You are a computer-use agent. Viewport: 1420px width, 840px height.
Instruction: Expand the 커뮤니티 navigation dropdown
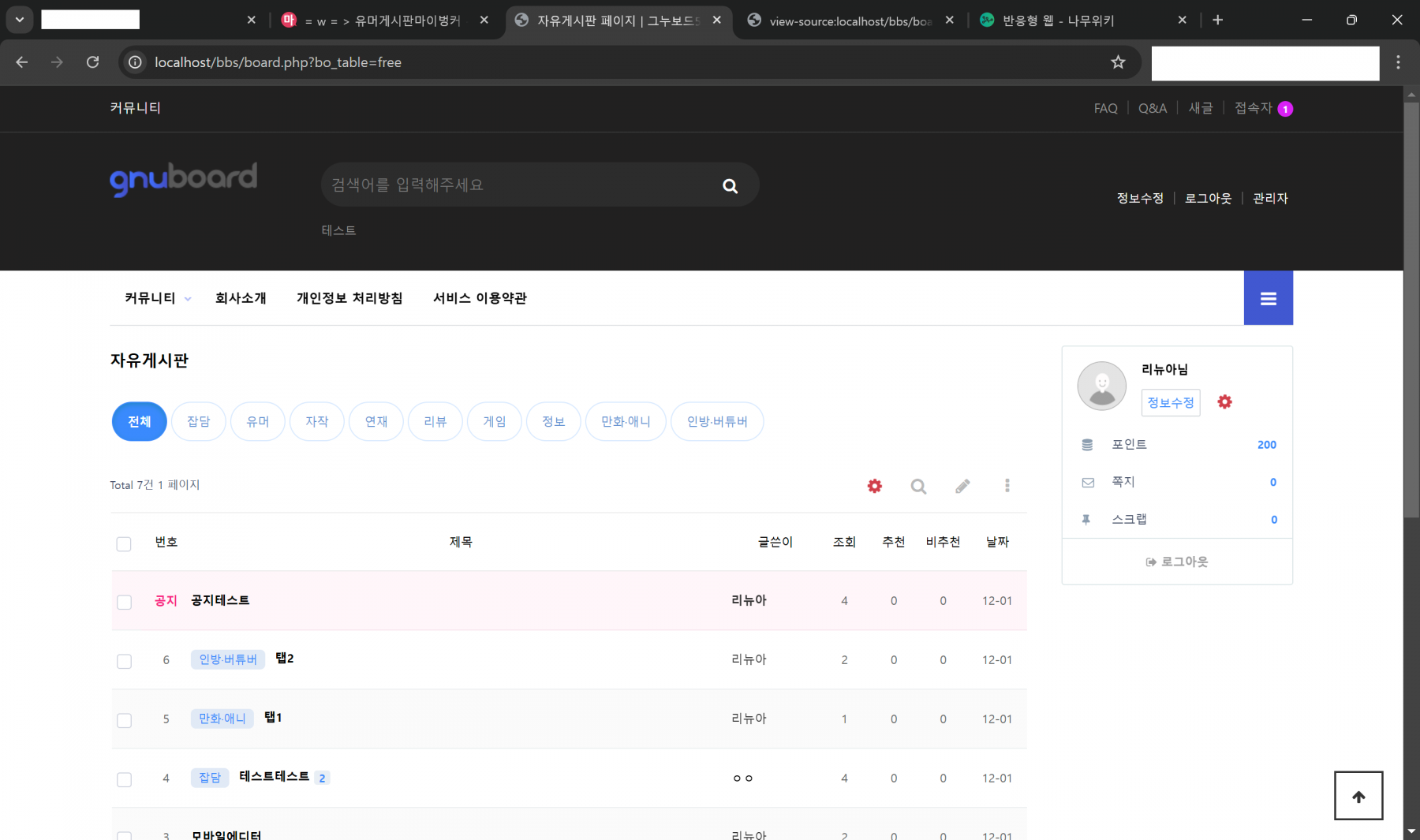[157, 298]
